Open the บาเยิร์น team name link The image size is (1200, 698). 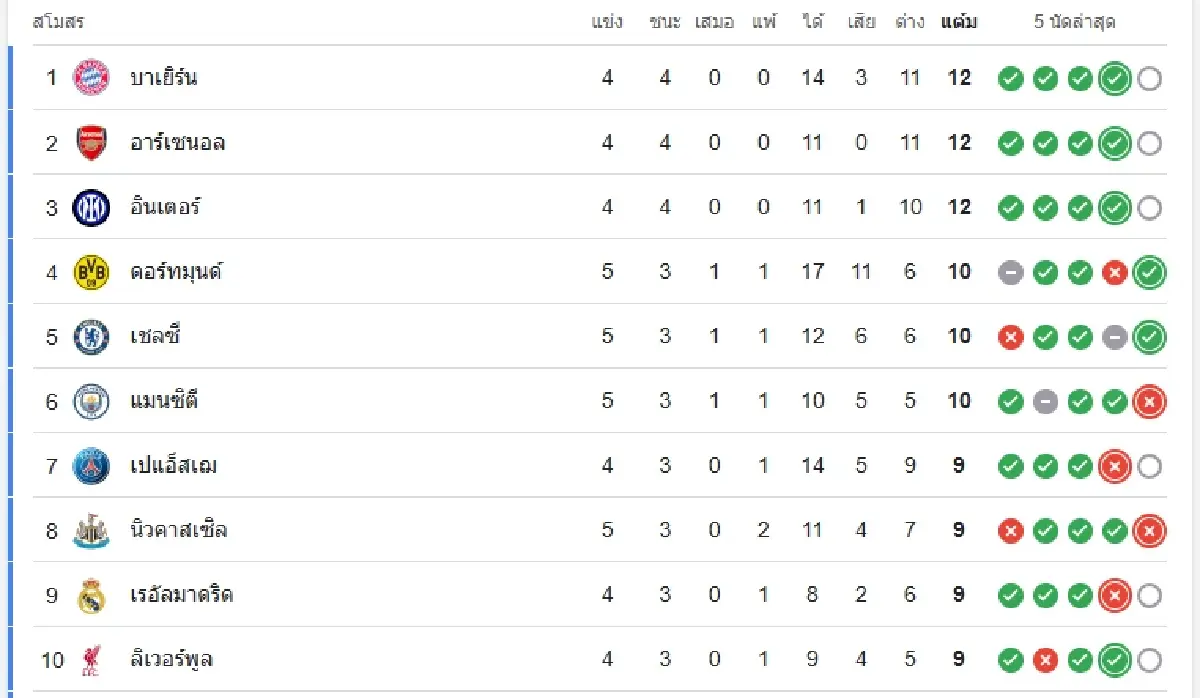tap(163, 77)
